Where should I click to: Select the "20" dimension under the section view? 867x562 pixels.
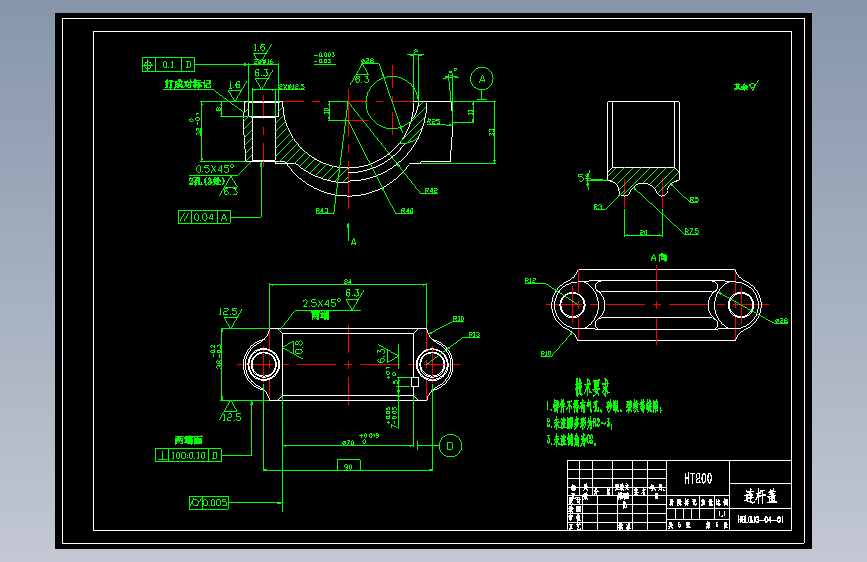tap(643, 232)
